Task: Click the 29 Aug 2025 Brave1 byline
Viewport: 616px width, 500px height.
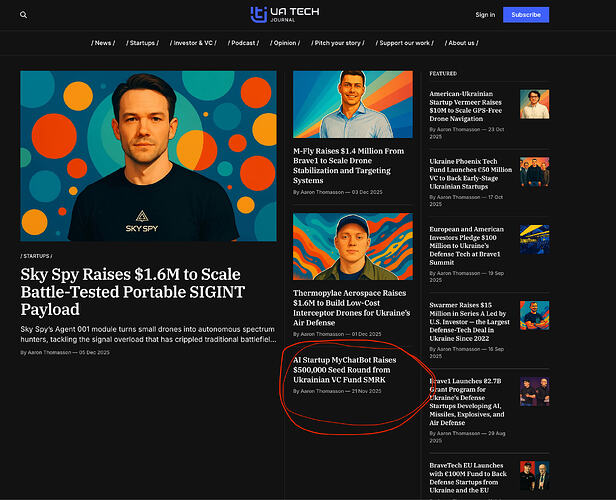Action: click(x=467, y=437)
